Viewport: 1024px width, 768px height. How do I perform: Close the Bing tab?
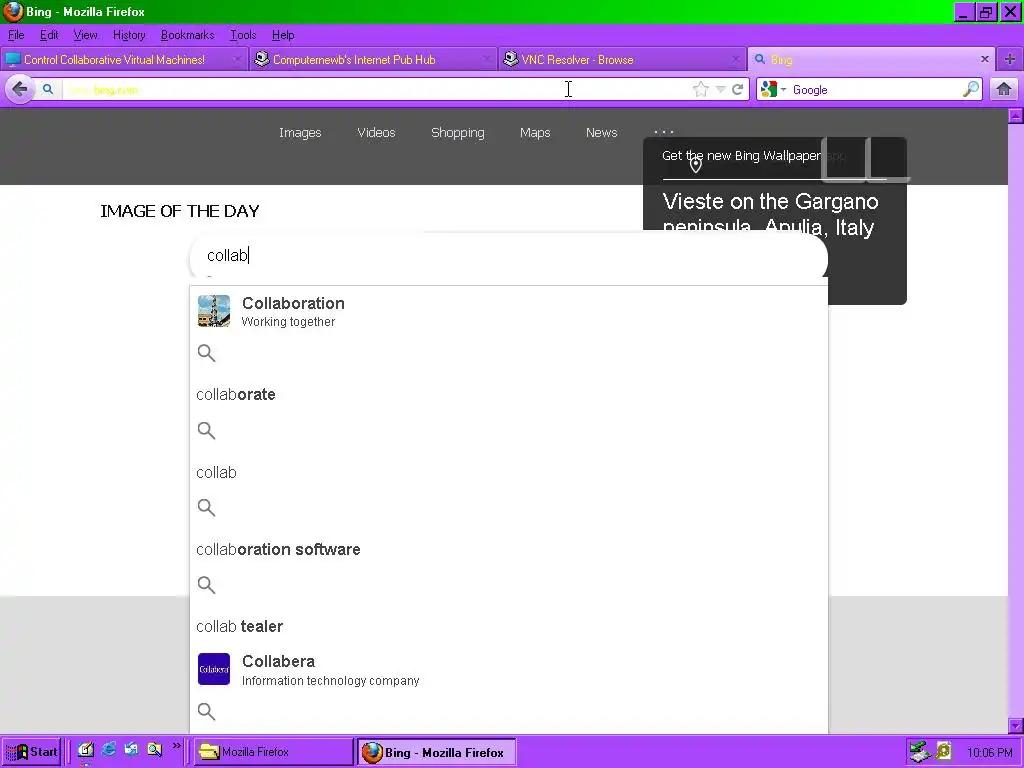pyautogui.click(x=985, y=59)
